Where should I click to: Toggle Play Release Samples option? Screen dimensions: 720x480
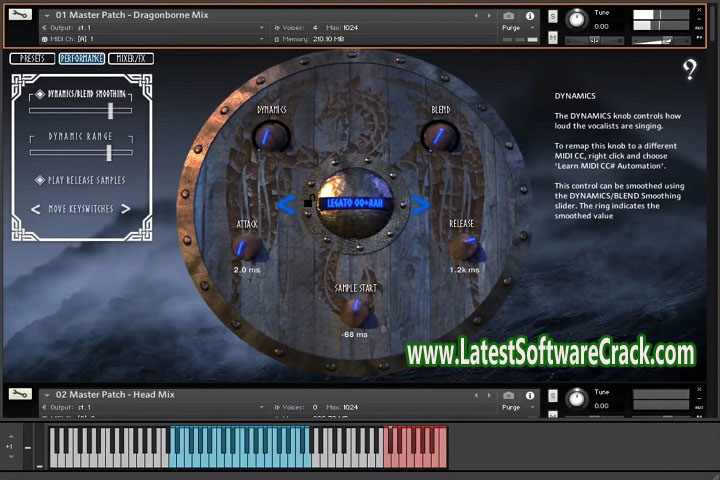point(40,180)
